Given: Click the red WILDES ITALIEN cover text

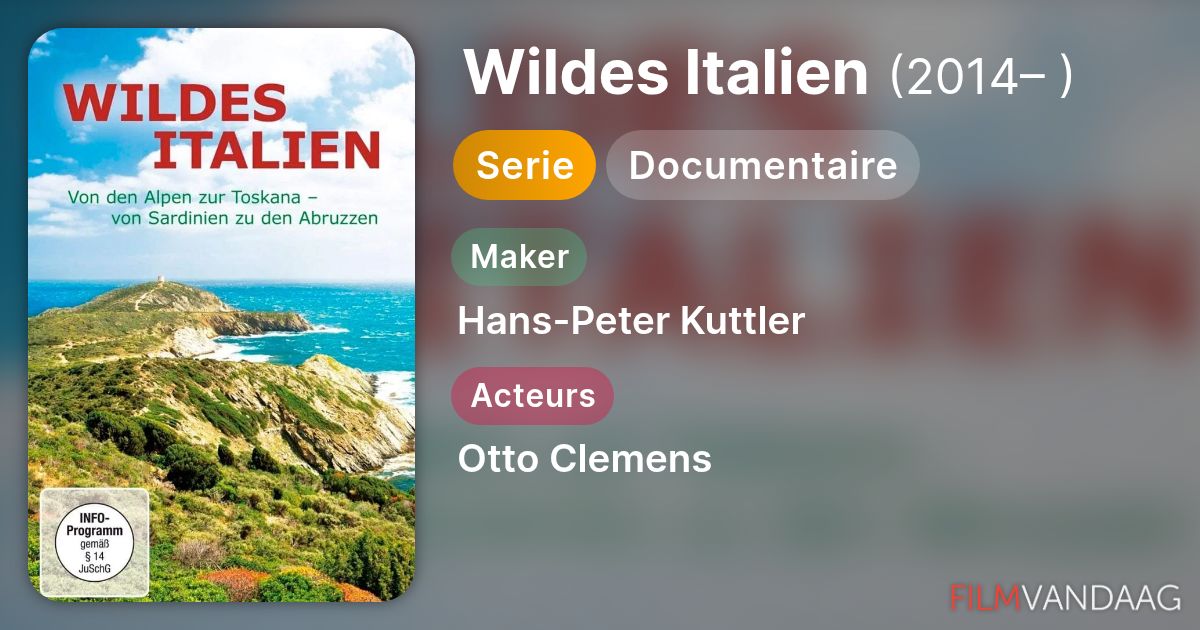Looking at the screenshot, I should (222, 125).
